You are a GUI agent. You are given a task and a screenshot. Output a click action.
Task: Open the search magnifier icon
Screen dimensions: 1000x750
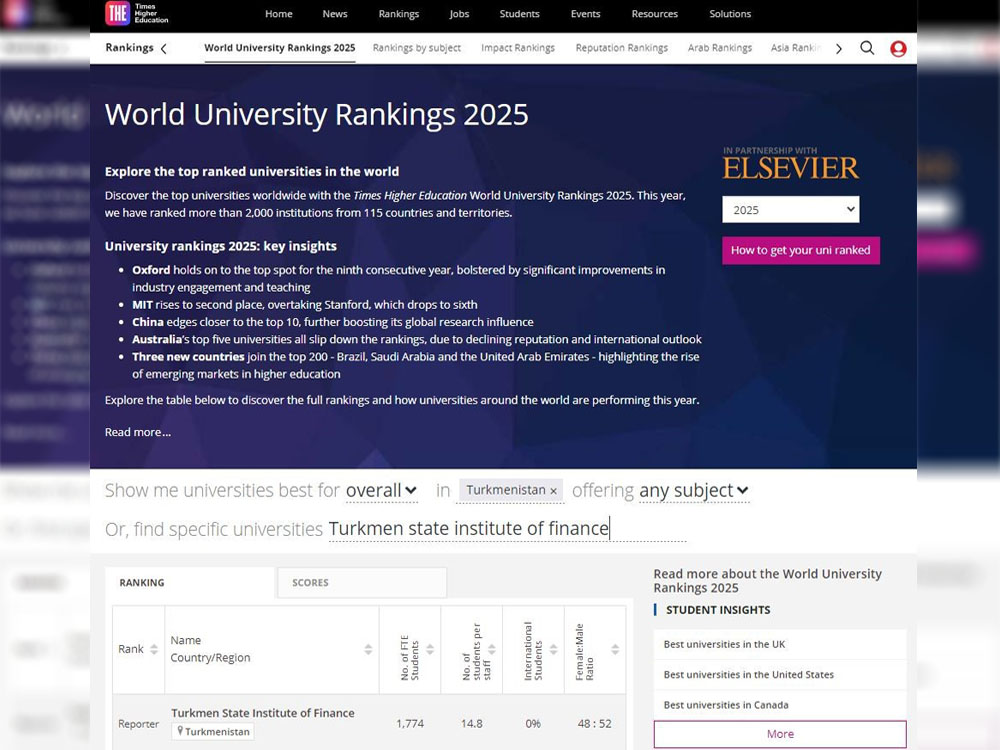click(x=867, y=48)
